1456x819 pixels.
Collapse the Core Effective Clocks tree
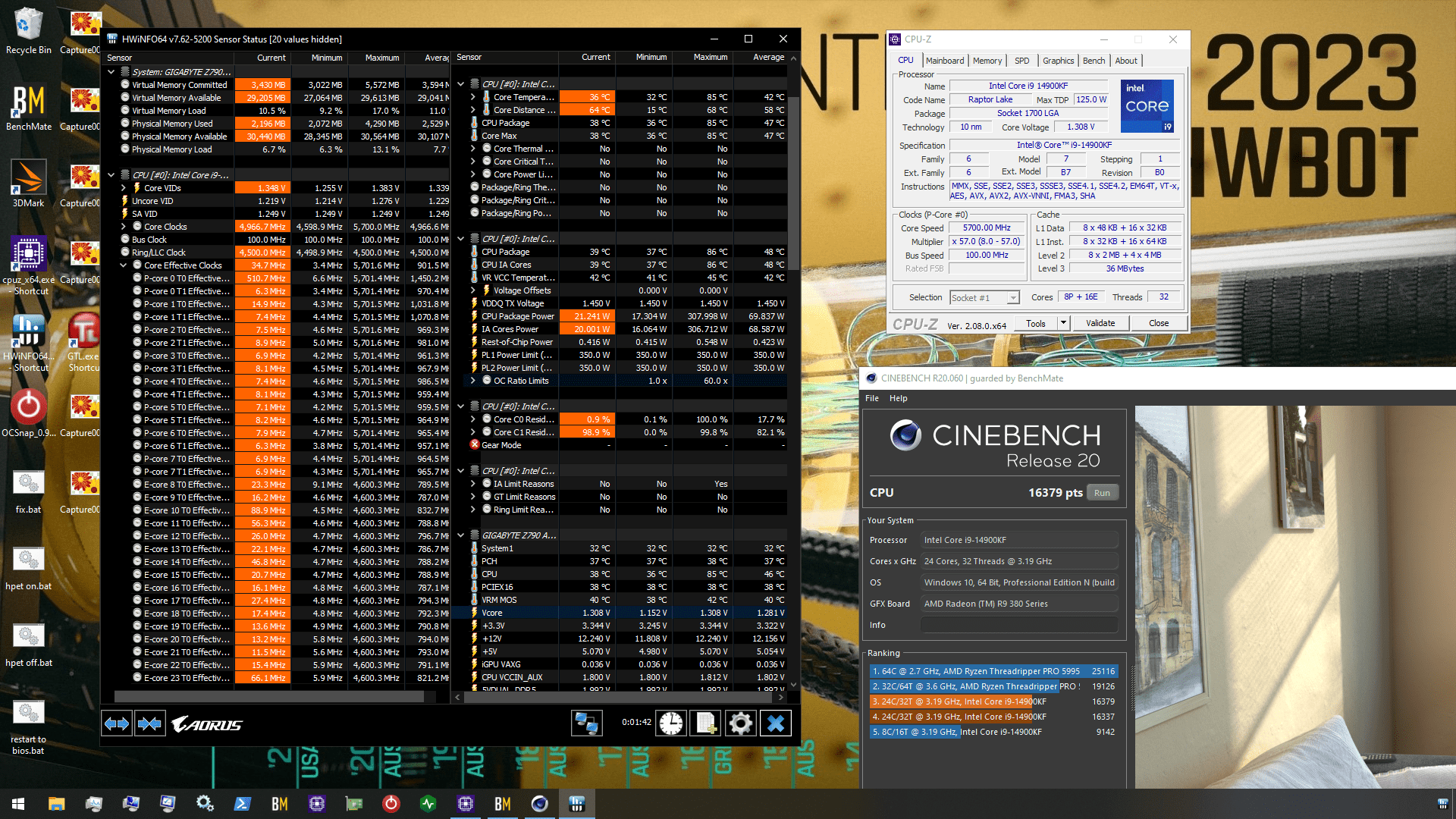pos(124,265)
